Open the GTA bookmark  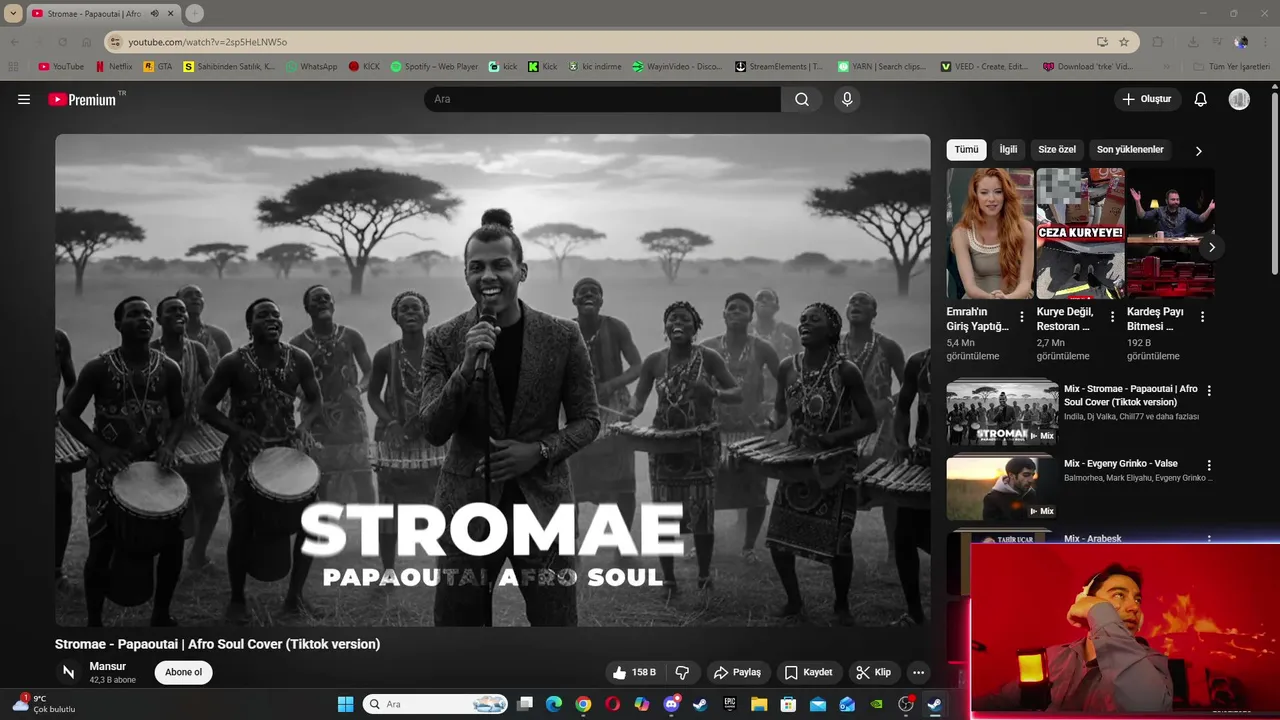point(158,67)
